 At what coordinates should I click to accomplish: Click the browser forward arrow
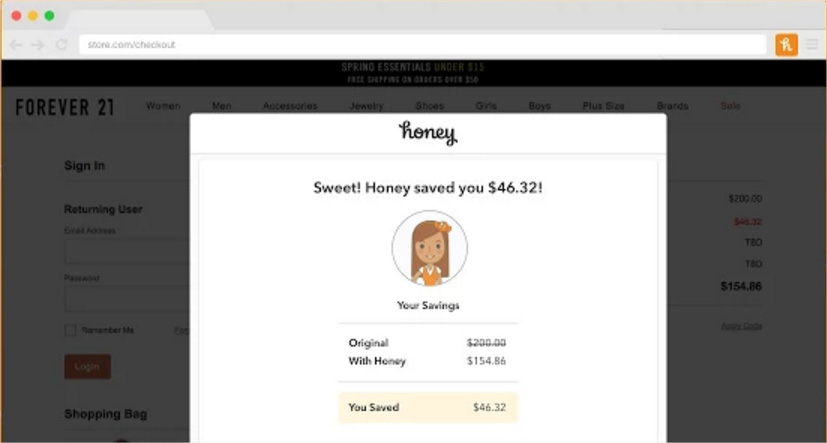coord(38,45)
